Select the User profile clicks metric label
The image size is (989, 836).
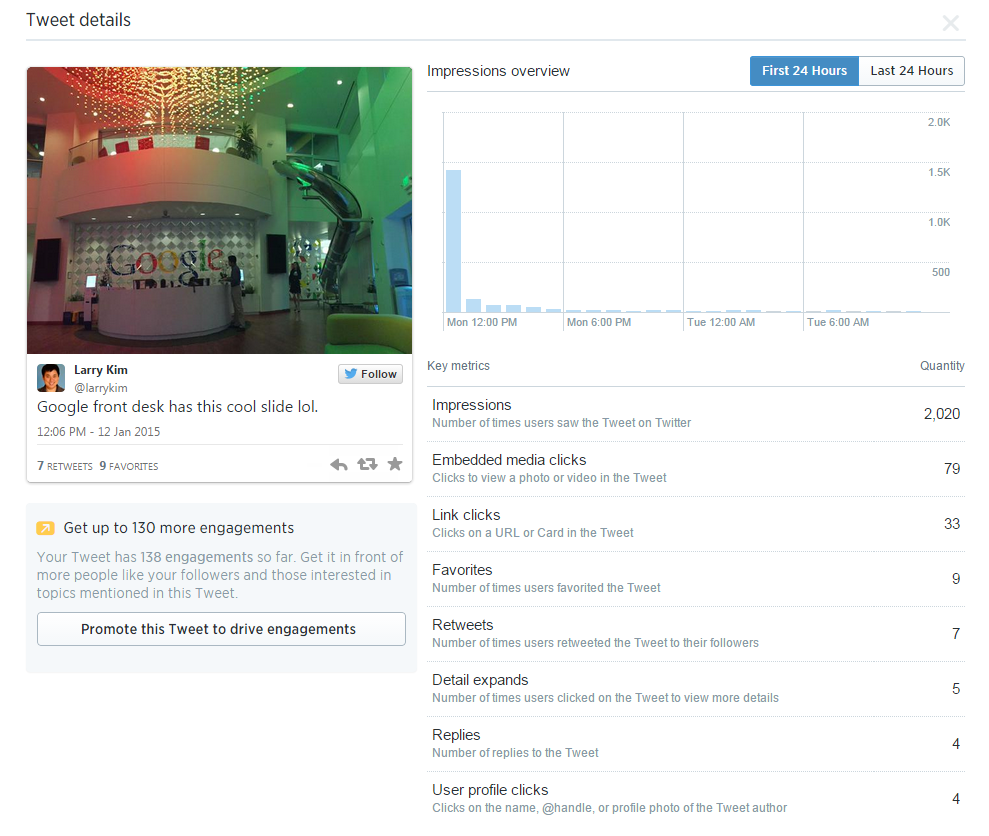coord(490,790)
